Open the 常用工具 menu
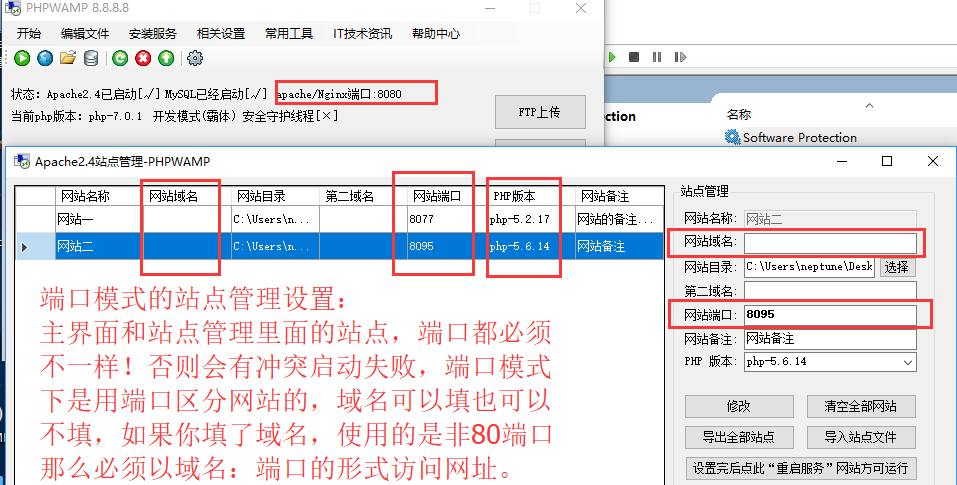The width and height of the screenshot is (957, 485). point(289,34)
